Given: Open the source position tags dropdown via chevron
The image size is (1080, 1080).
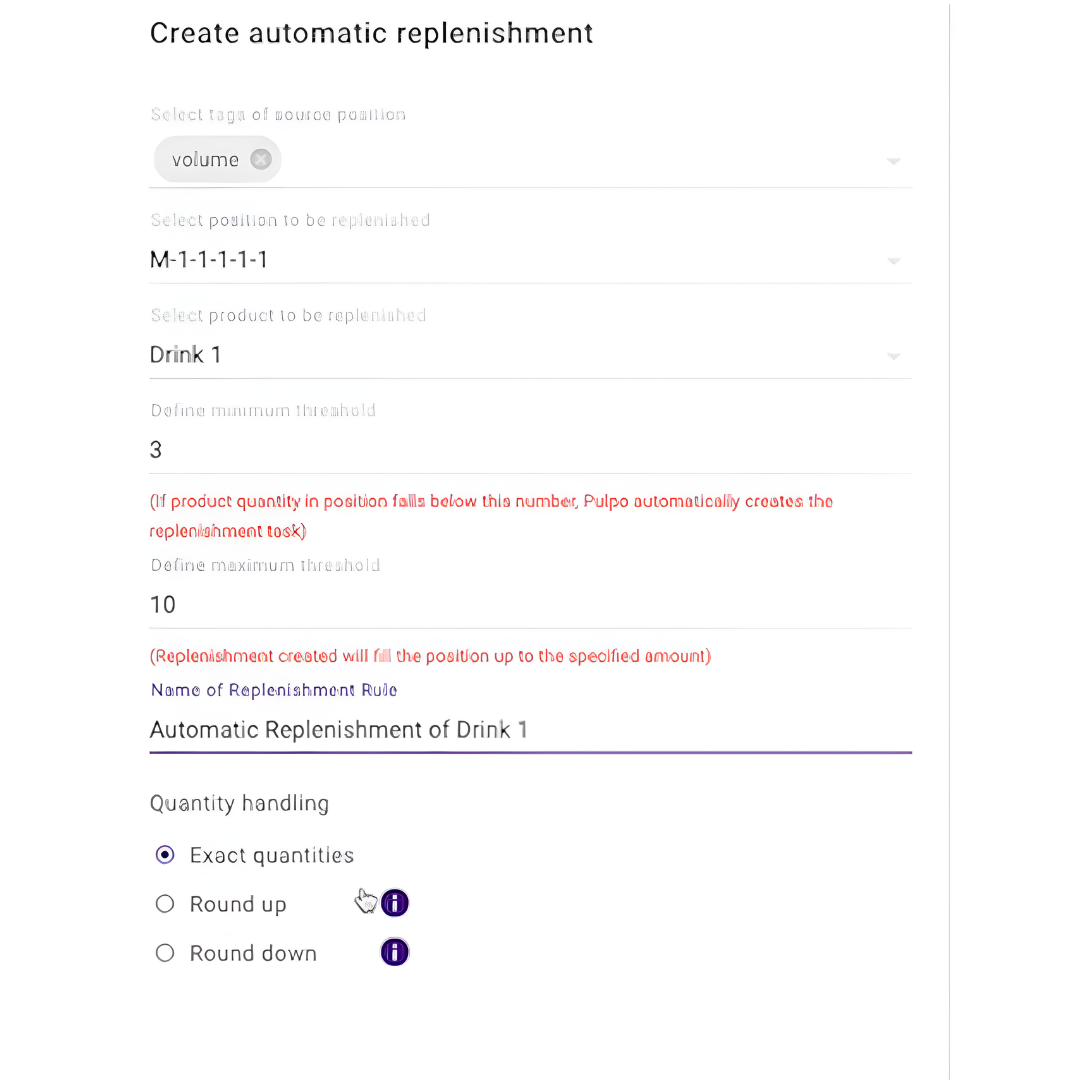Looking at the screenshot, I should 893,160.
